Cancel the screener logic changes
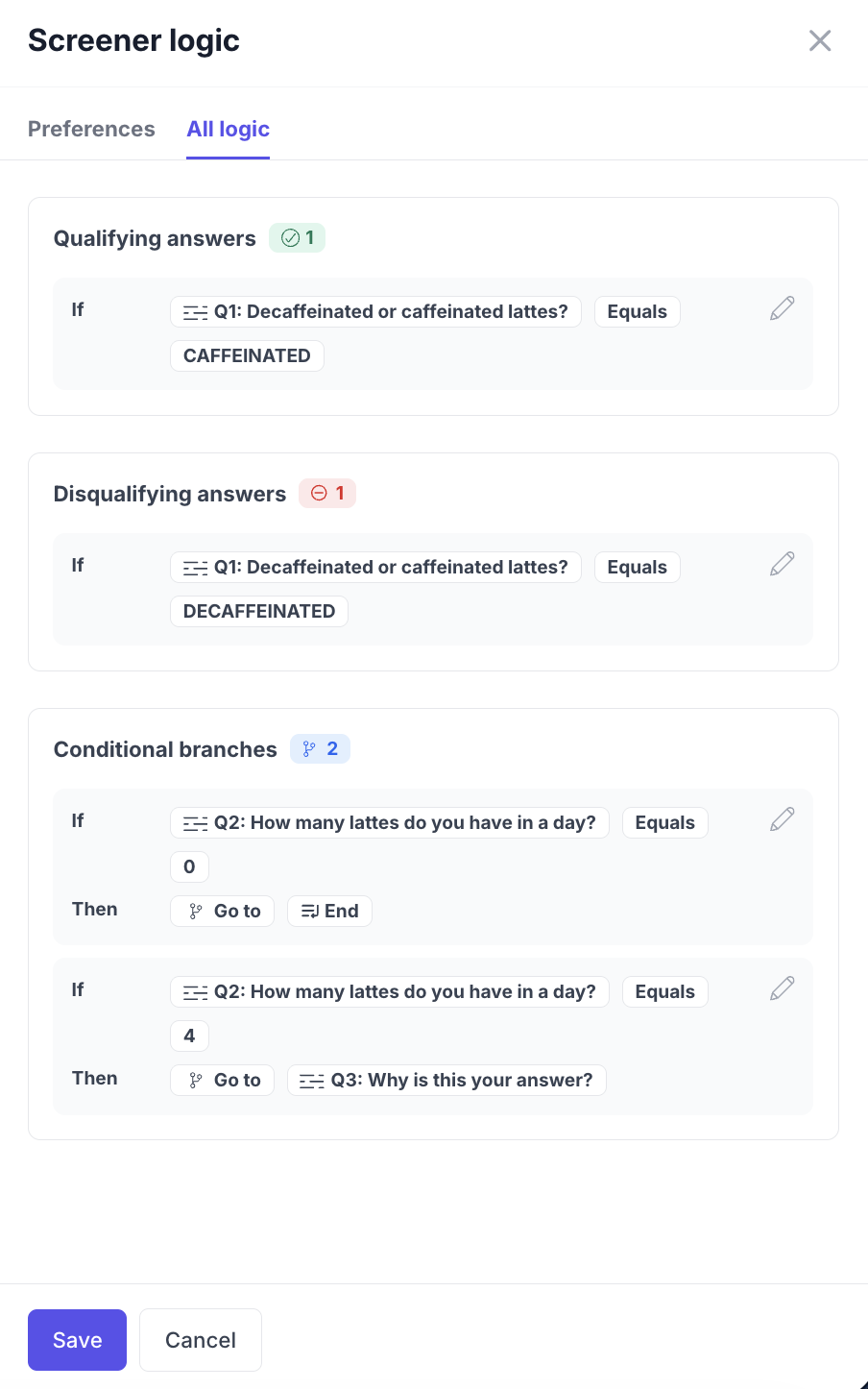Screen dimensions: 868x1389 pyautogui.click(x=201, y=1340)
